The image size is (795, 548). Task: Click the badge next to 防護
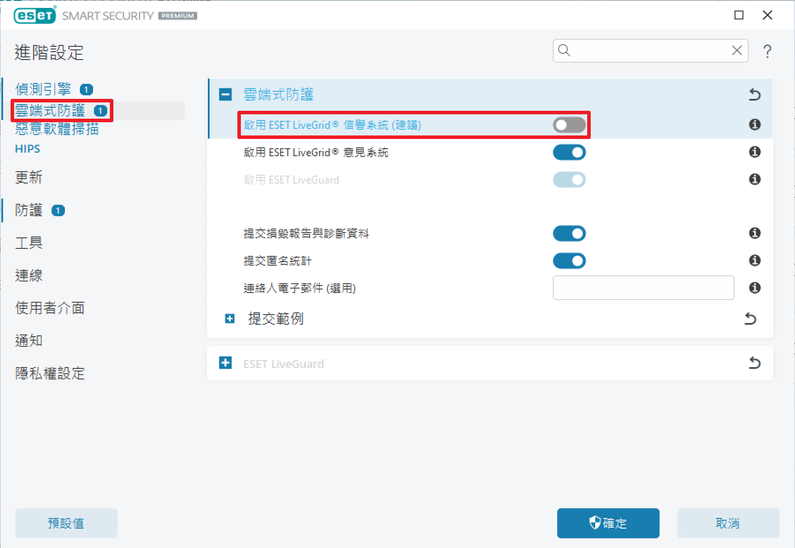point(58,210)
